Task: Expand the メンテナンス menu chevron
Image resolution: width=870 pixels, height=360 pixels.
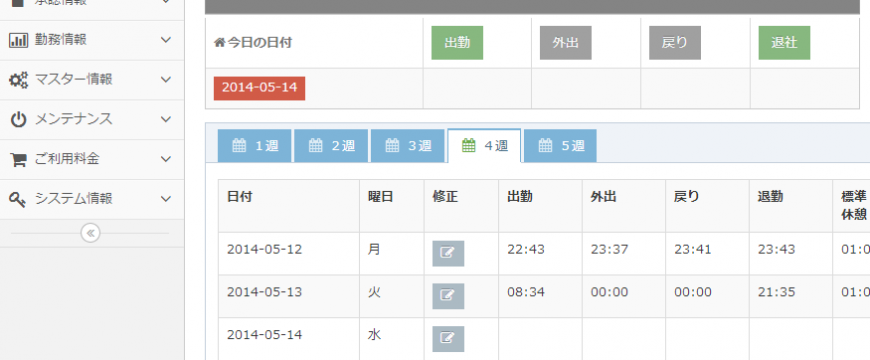Action: (166, 119)
